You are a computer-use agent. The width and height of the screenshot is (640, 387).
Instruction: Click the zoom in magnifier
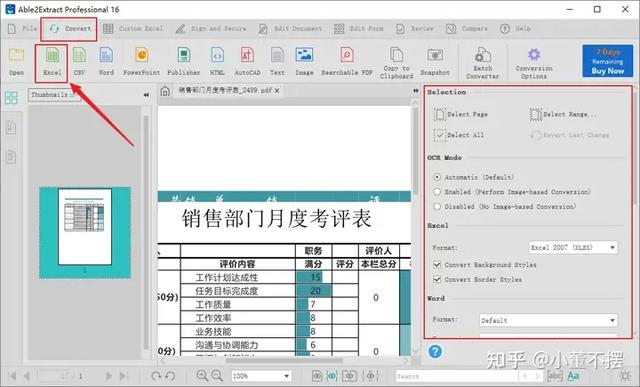coord(202,376)
